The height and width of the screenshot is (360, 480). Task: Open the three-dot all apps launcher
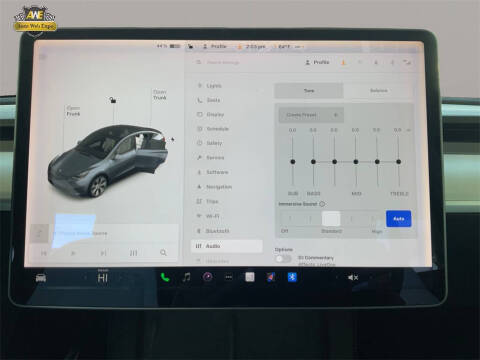tap(229, 277)
